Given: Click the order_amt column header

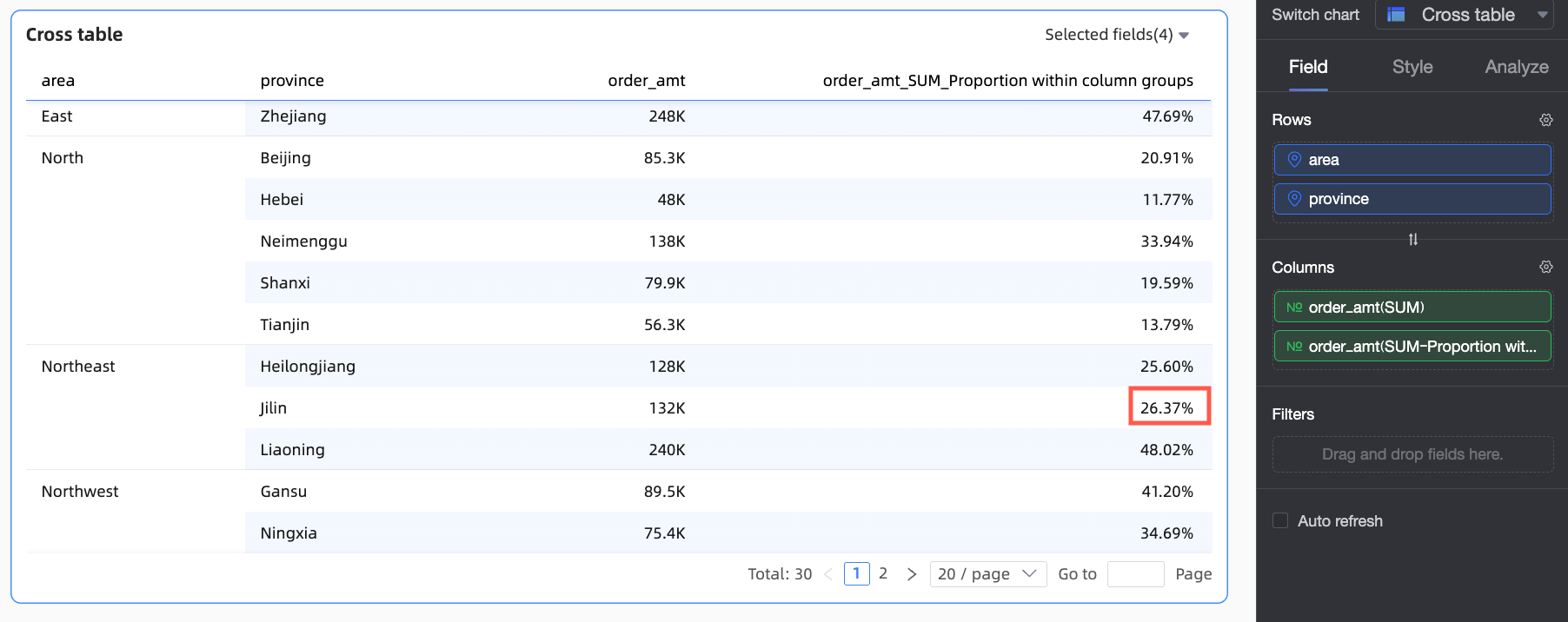Looking at the screenshot, I should coord(646,81).
